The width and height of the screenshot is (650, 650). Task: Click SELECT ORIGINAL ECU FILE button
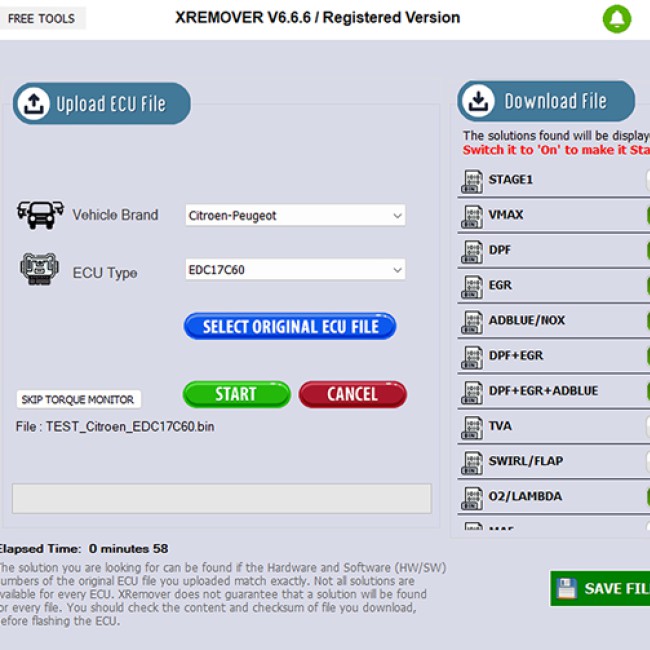[290, 326]
